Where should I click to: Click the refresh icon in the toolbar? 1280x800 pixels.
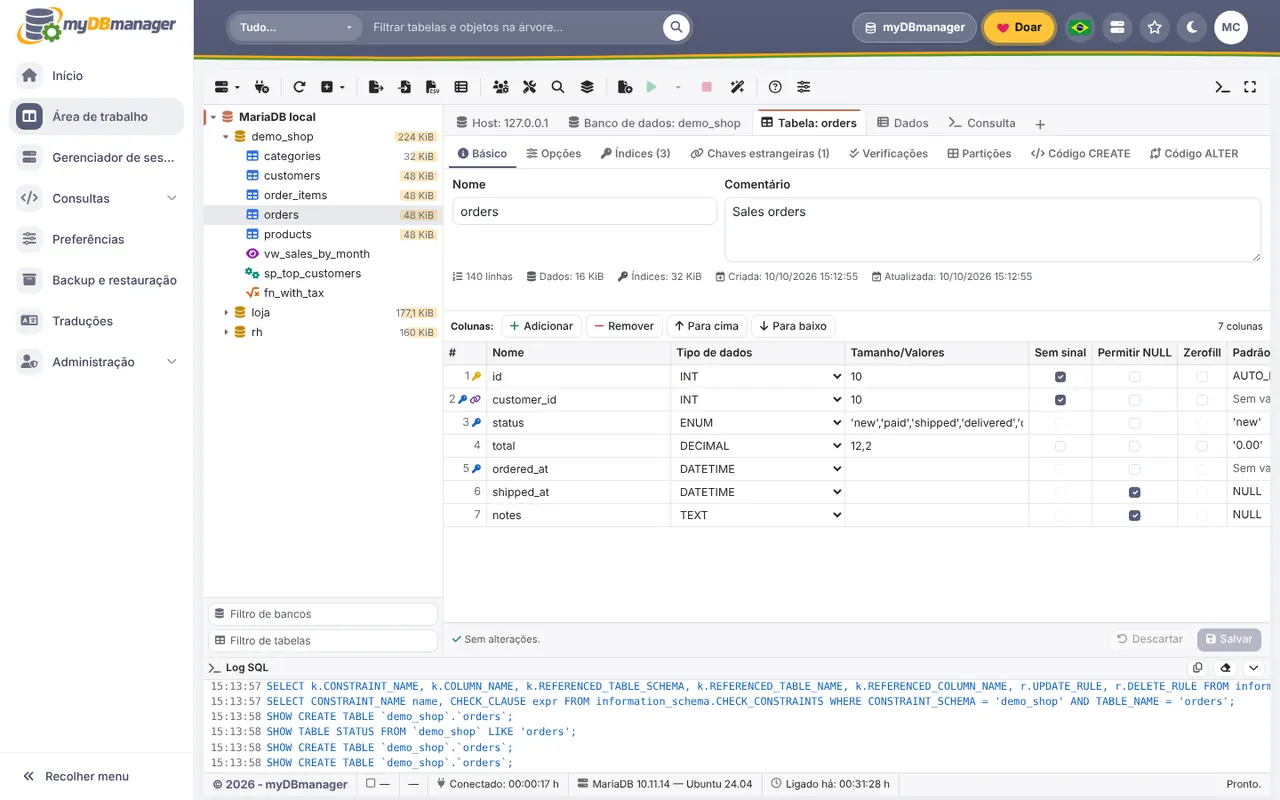[299, 87]
